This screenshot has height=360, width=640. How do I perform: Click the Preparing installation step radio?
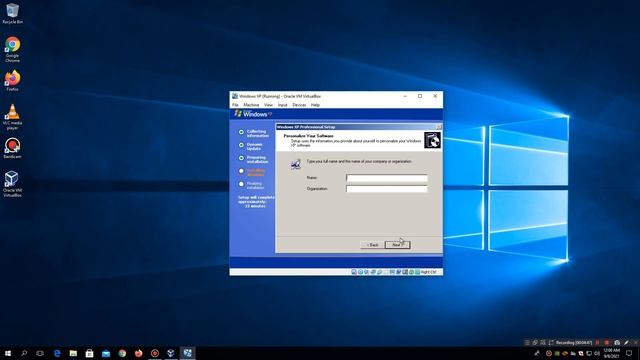(x=241, y=158)
